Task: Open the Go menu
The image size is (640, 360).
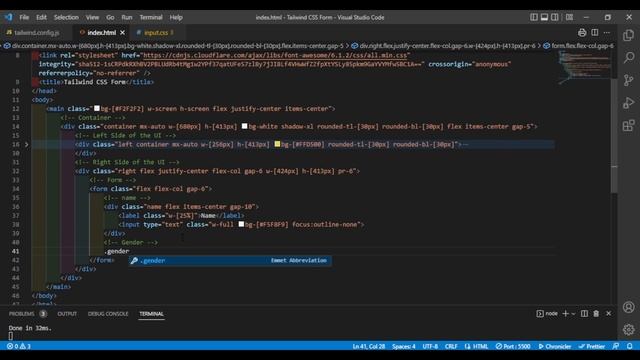Action: click(x=110, y=17)
